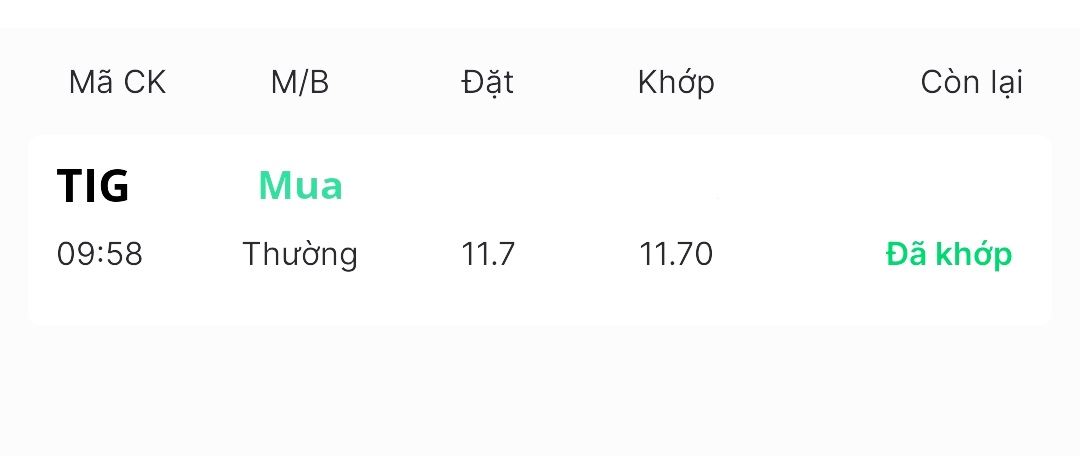Click the Thường order type text
The width and height of the screenshot is (1080, 456).
click(300, 255)
